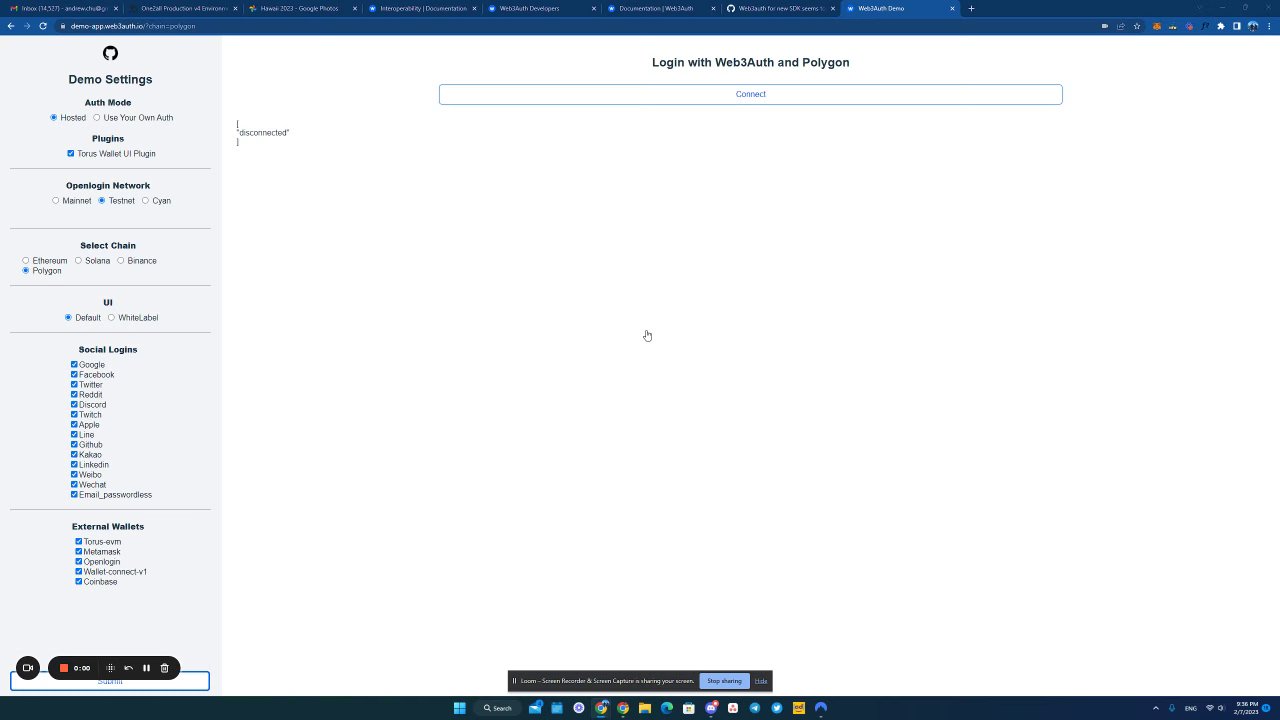Uncheck Twitter social login
1280x720 pixels.
click(x=74, y=384)
